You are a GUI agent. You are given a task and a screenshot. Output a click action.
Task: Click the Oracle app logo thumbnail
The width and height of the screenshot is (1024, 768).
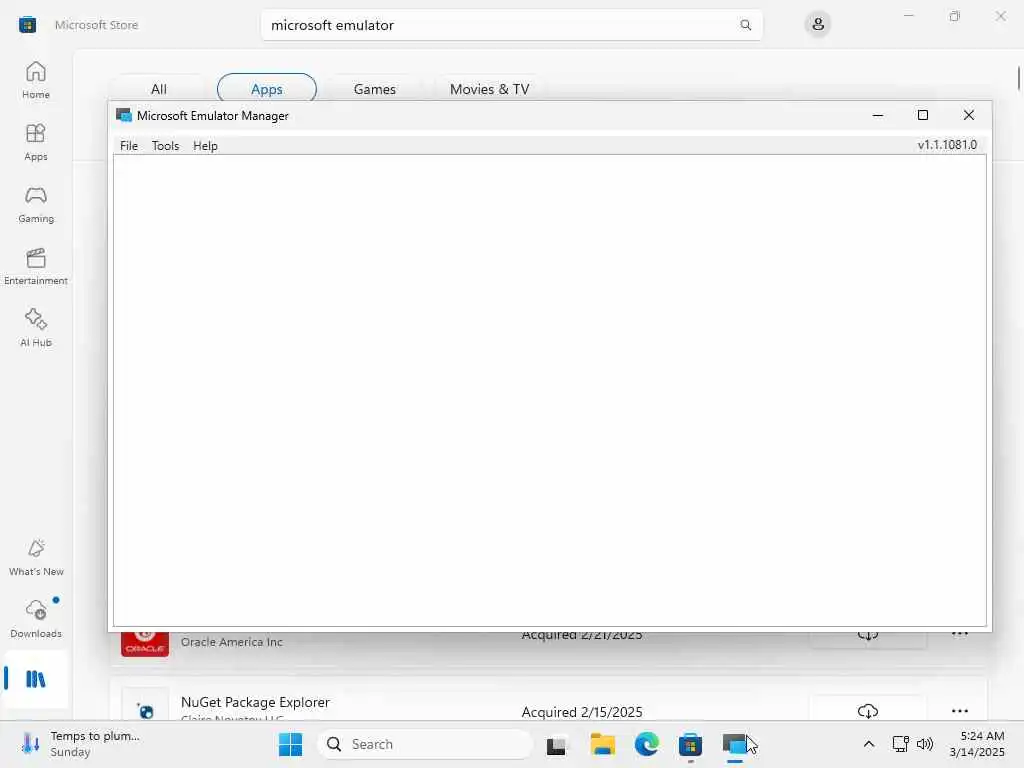point(145,644)
